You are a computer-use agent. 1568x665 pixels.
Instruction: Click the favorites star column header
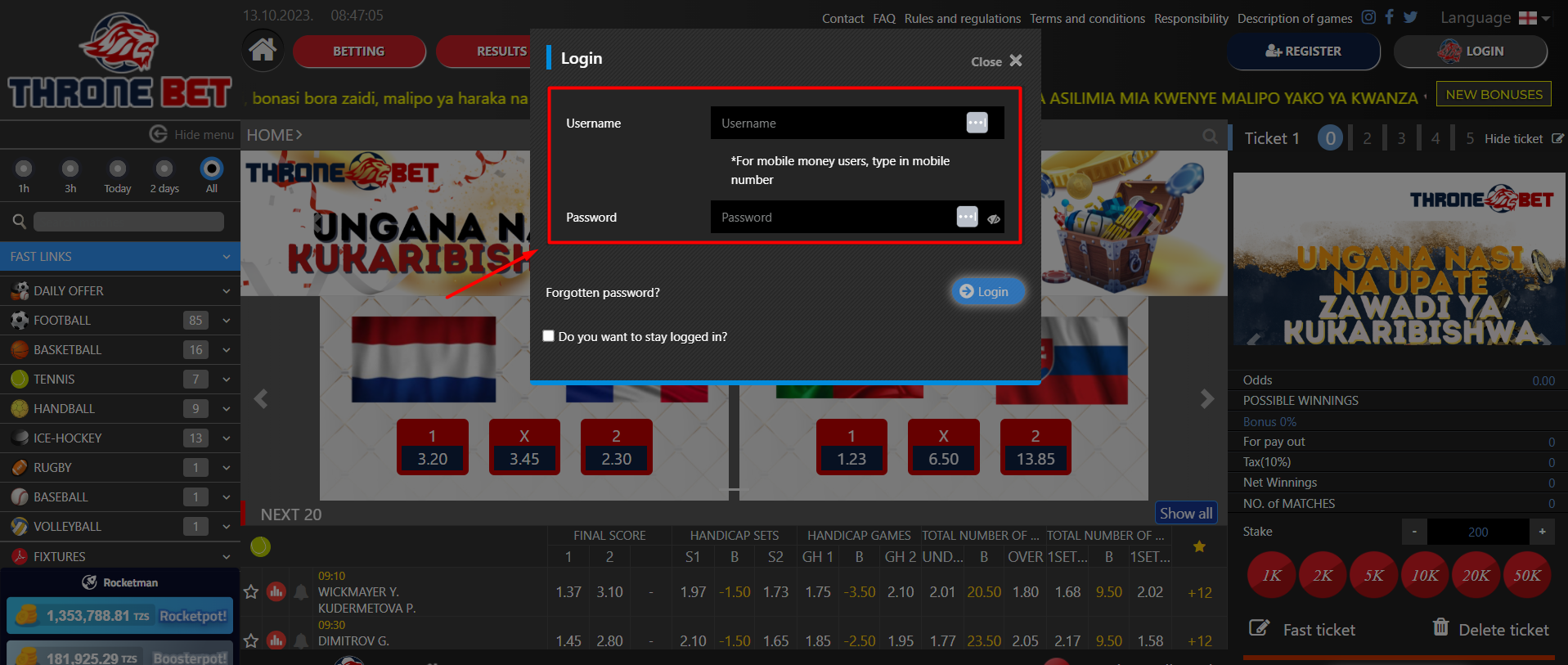(x=1199, y=546)
